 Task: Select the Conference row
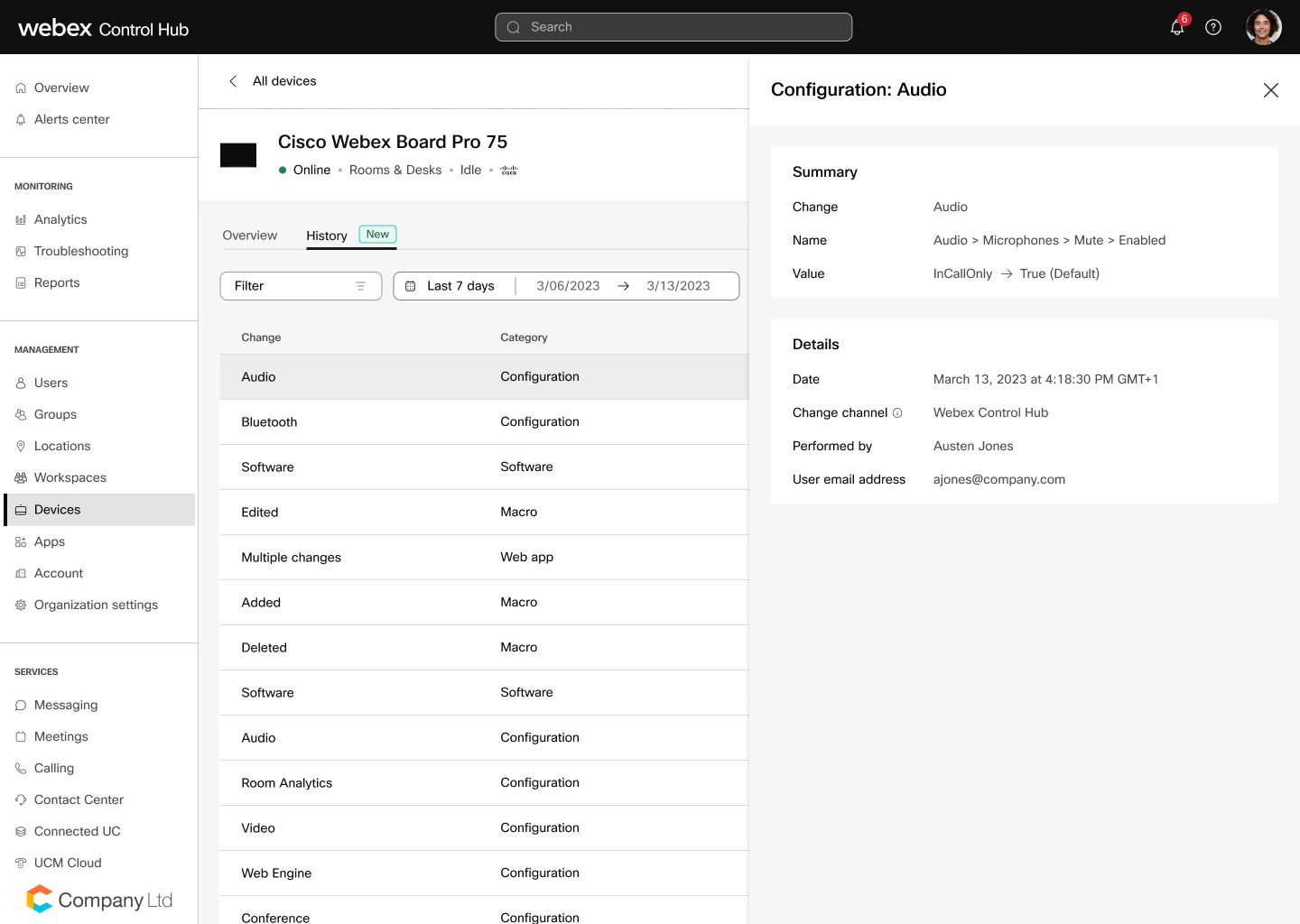click(484, 910)
